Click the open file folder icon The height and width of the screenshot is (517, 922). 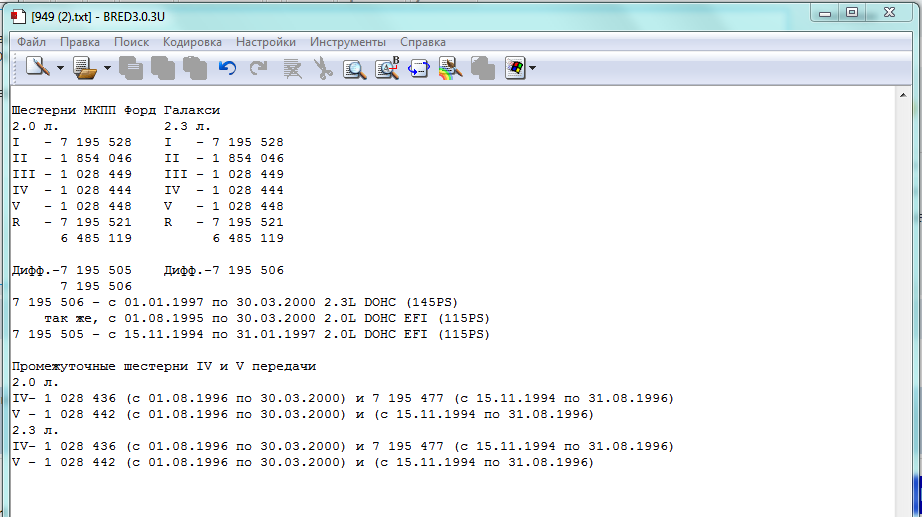(85, 68)
